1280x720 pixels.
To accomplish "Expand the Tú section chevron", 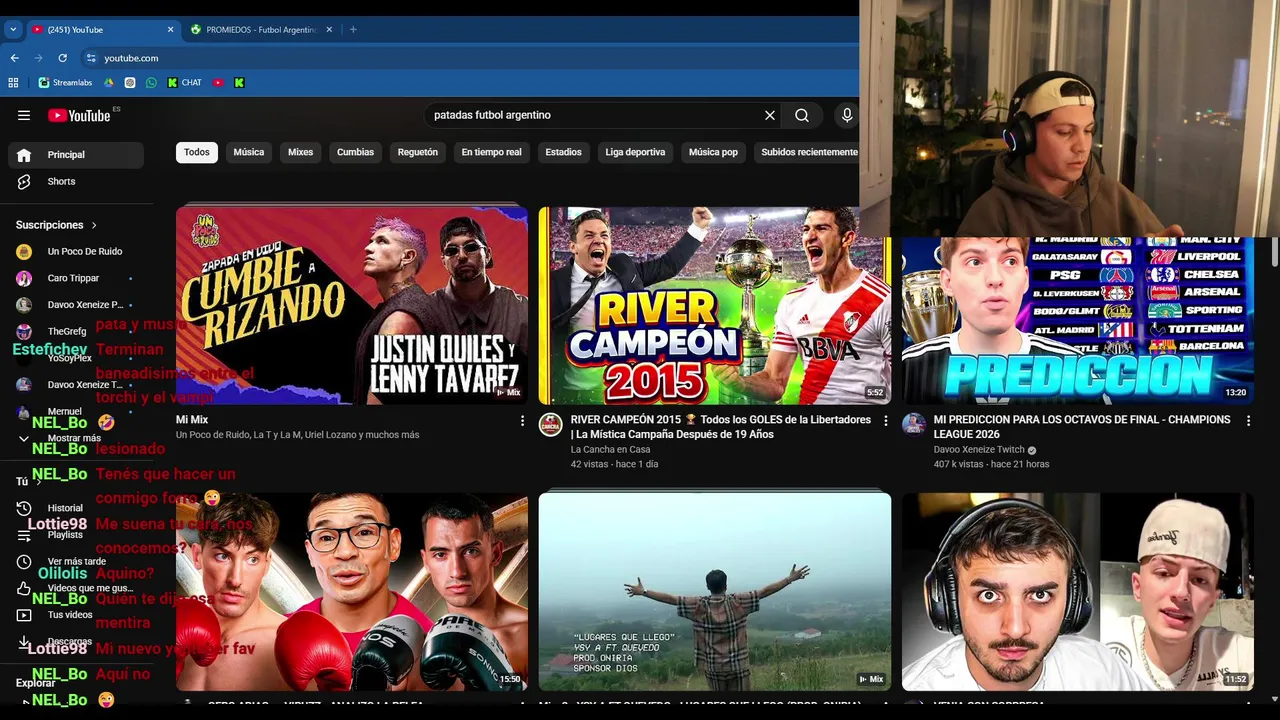I will [38, 481].
